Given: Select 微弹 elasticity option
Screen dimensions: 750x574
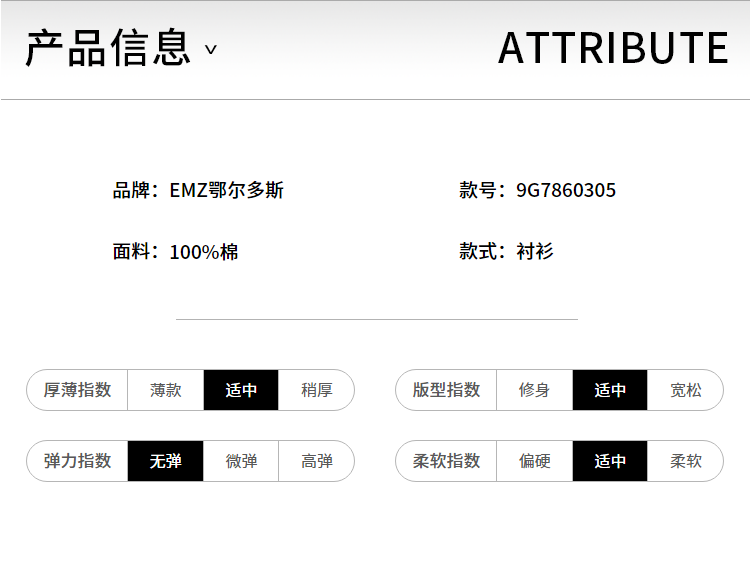Looking at the screenshot, I should [x=241, y=461].
